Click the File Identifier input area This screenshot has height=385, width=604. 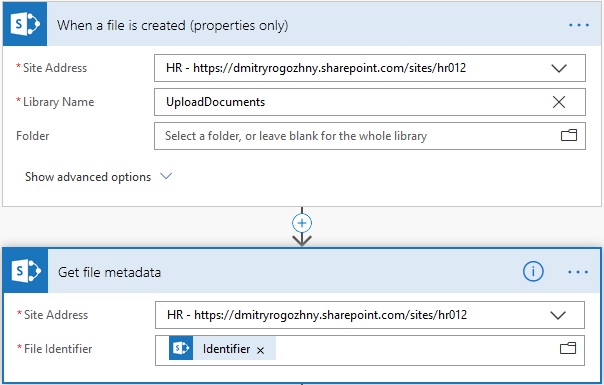click(370, 350)
